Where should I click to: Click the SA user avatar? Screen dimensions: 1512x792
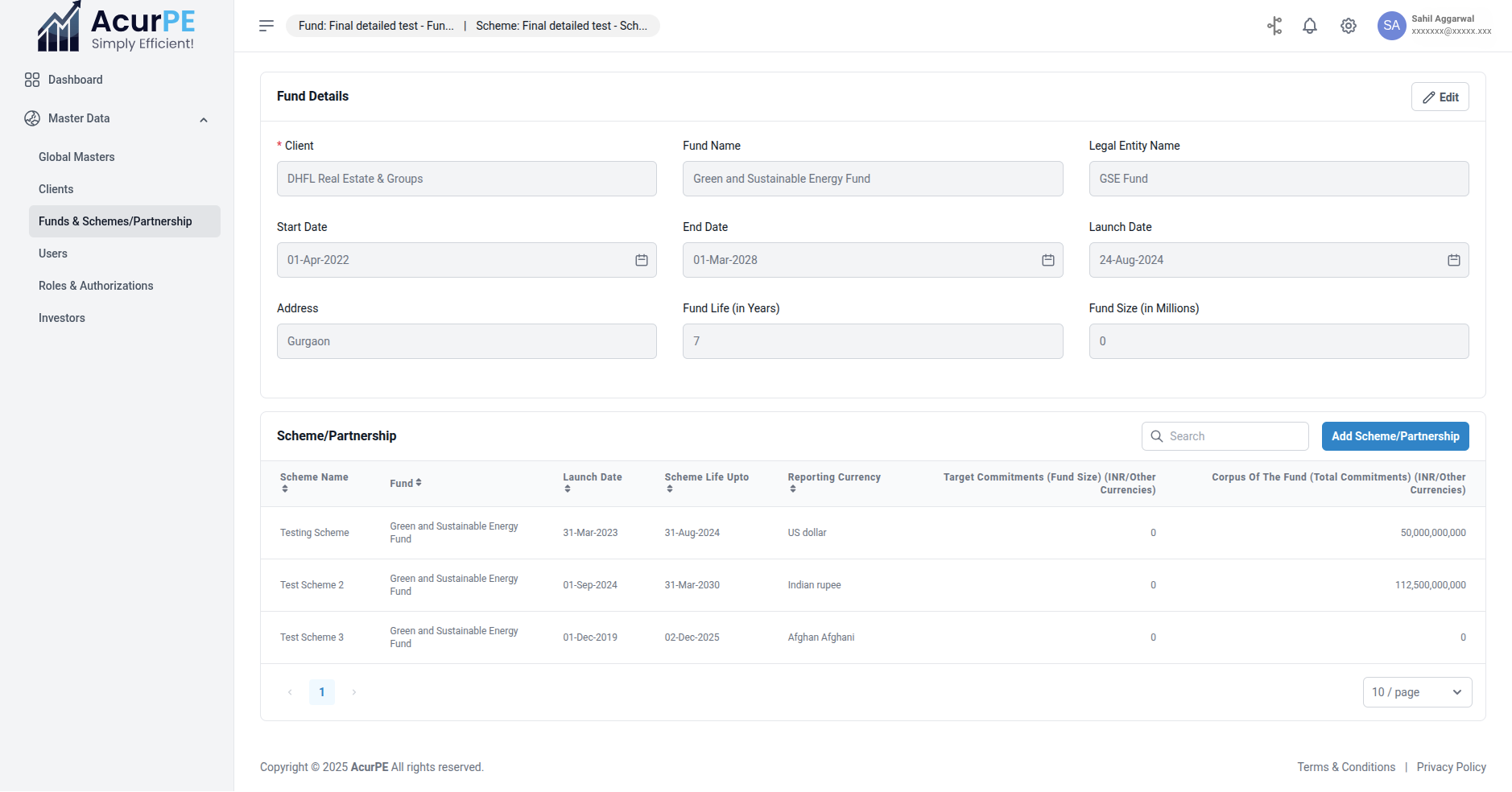pos(1391,26)
